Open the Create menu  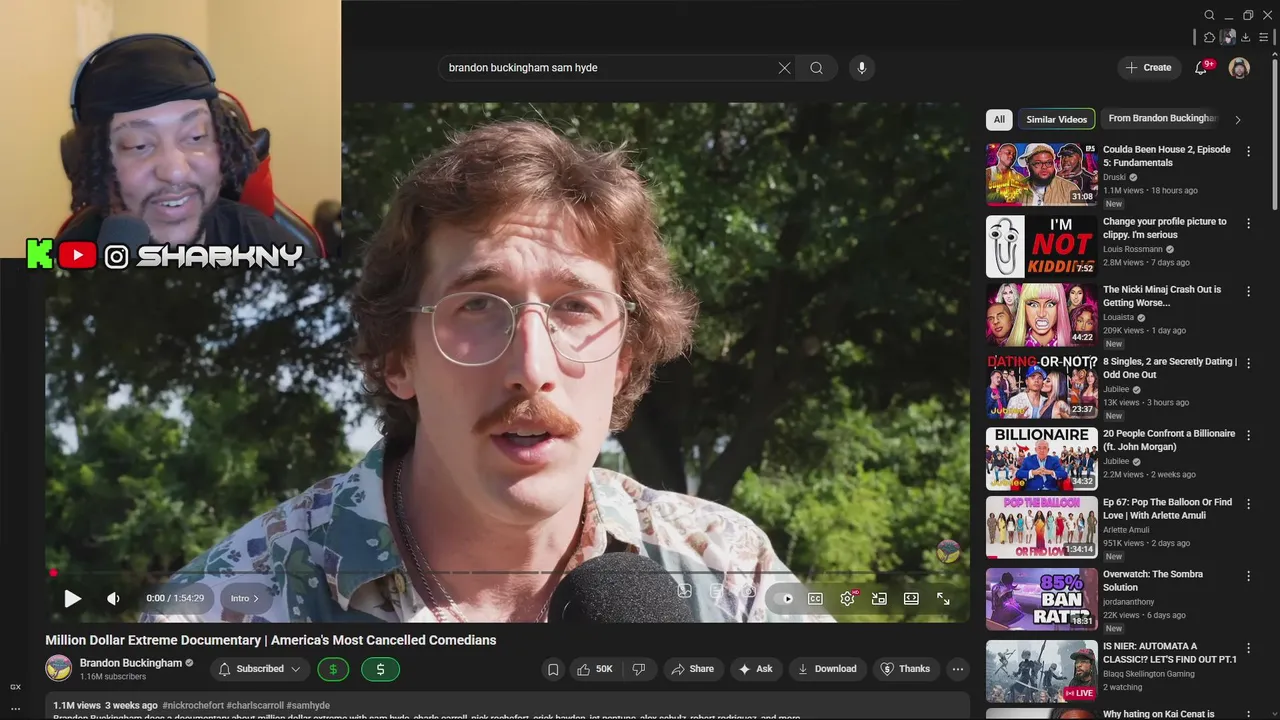[1148, 67]
